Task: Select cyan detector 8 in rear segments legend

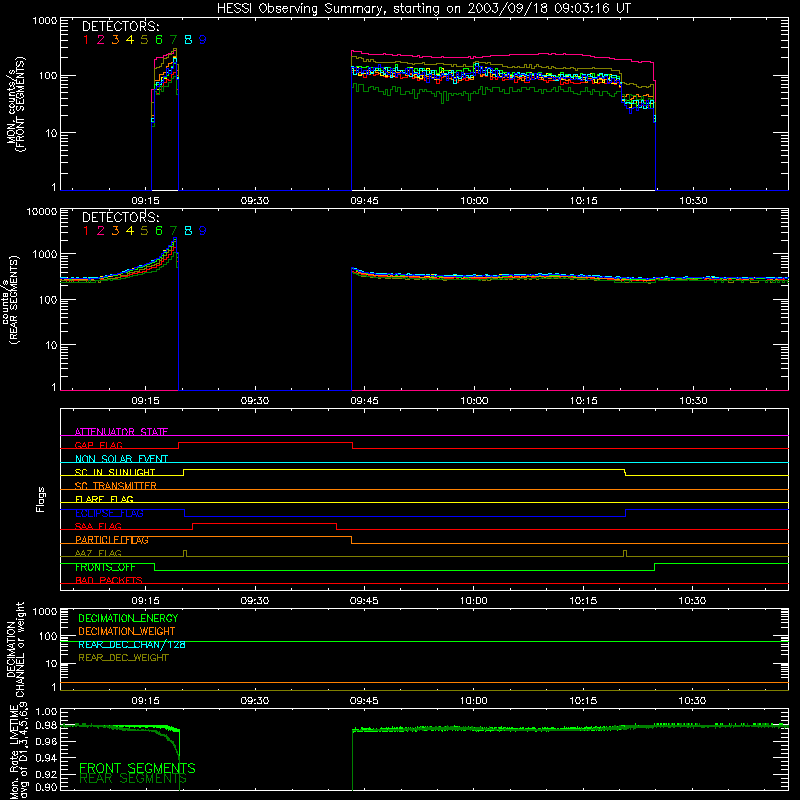Action: coord(188,231)
